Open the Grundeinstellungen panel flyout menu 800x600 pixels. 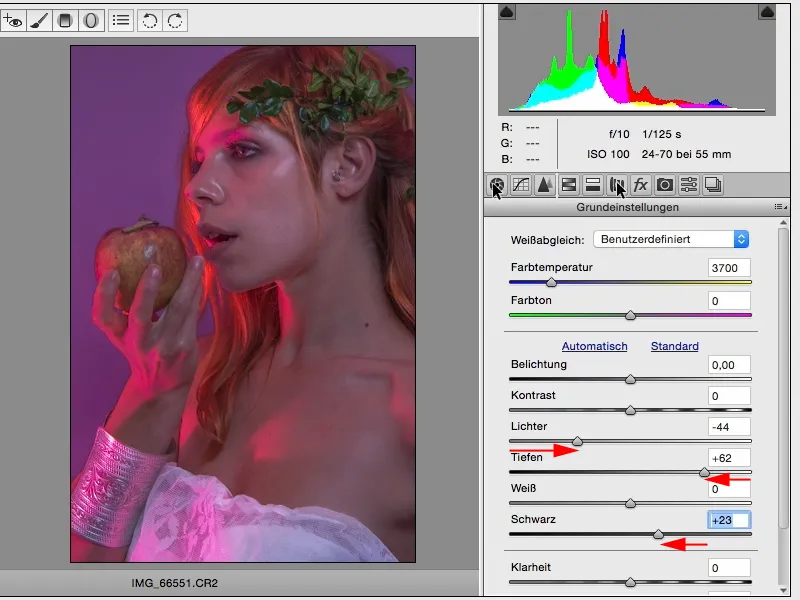(x=780, y=207)
